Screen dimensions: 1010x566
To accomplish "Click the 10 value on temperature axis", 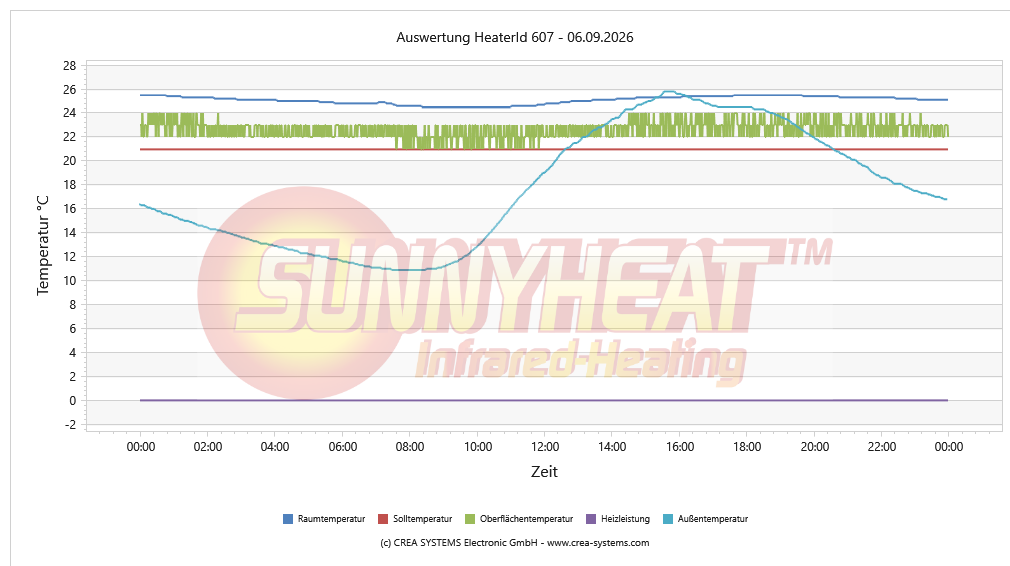I will point(70,281).
